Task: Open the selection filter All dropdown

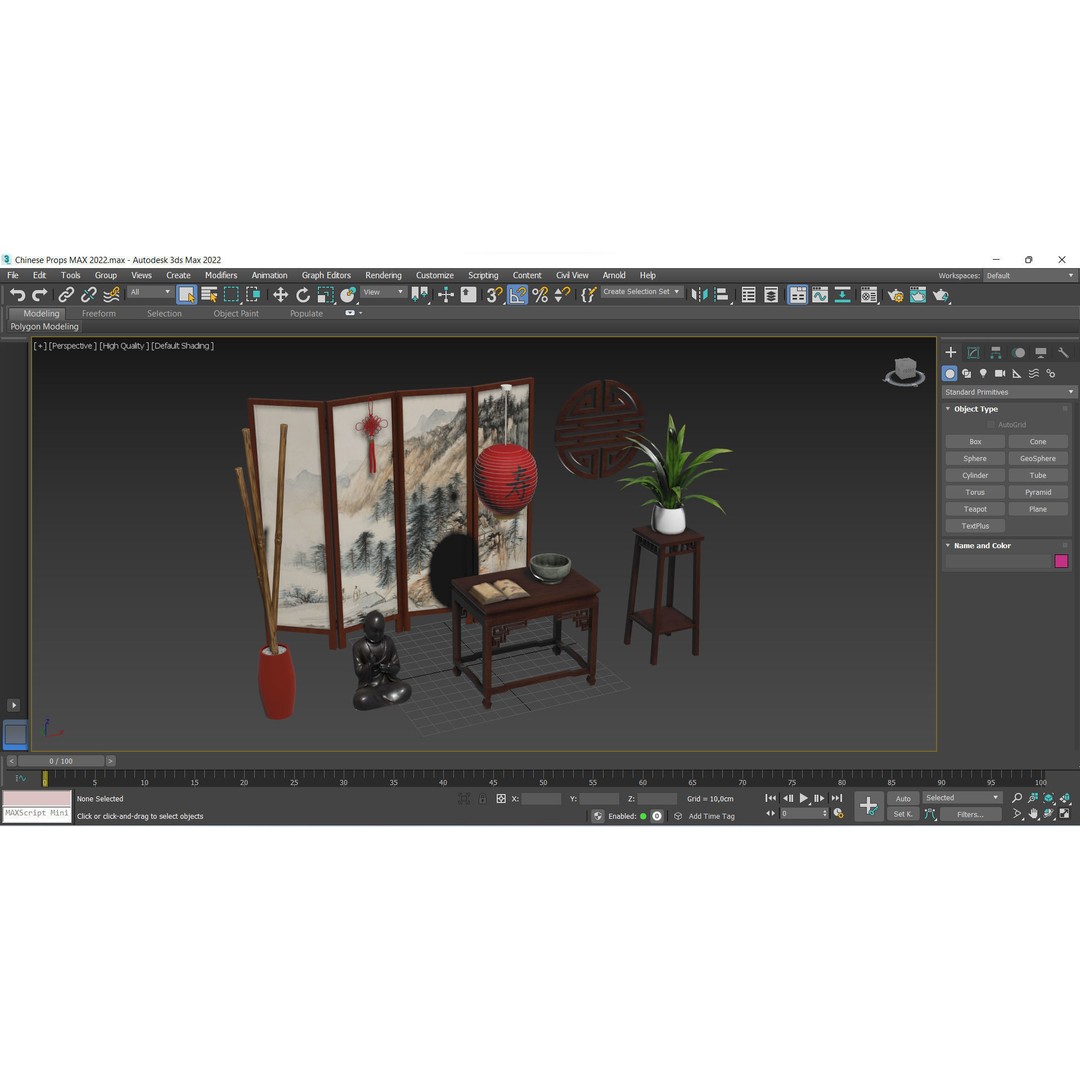Action: (x=149, y=292)
